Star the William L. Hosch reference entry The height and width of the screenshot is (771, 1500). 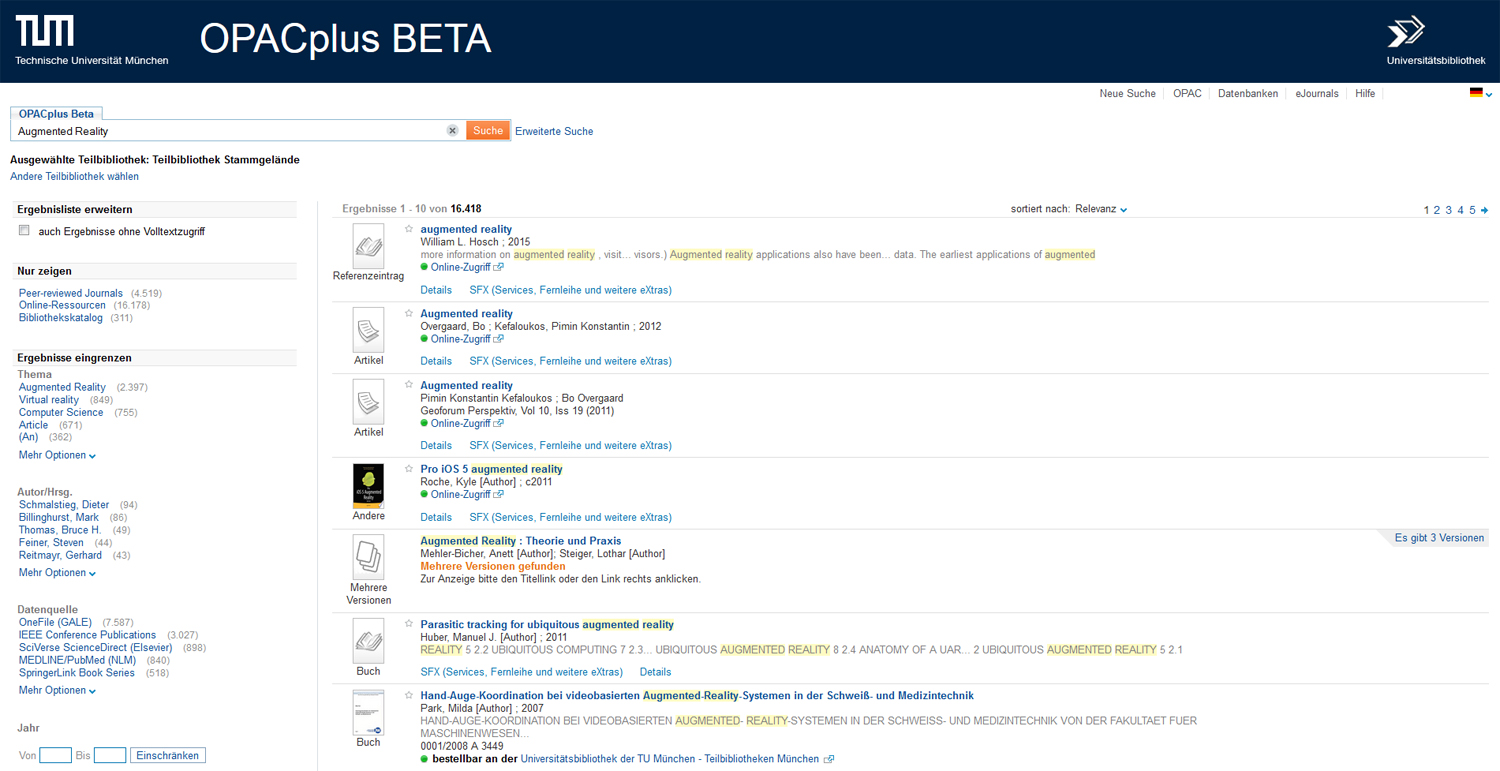tap(409, 229)
